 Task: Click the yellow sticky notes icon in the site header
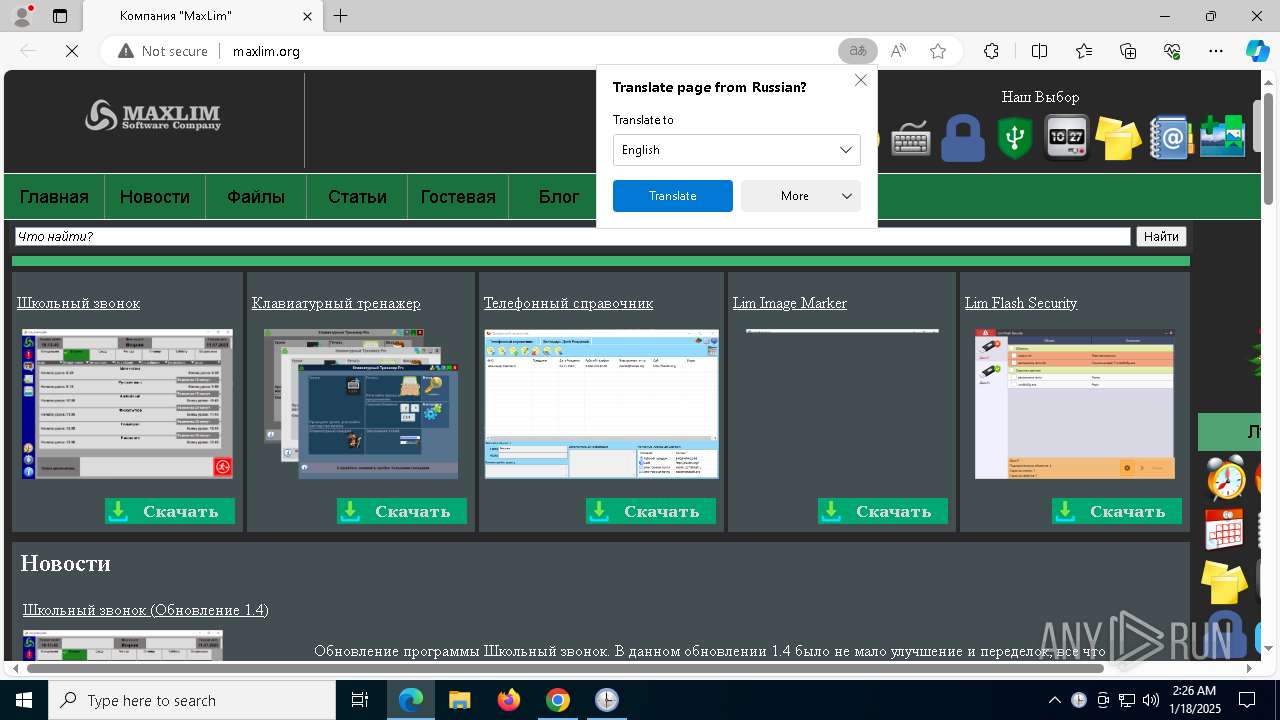pos(1118,138)
